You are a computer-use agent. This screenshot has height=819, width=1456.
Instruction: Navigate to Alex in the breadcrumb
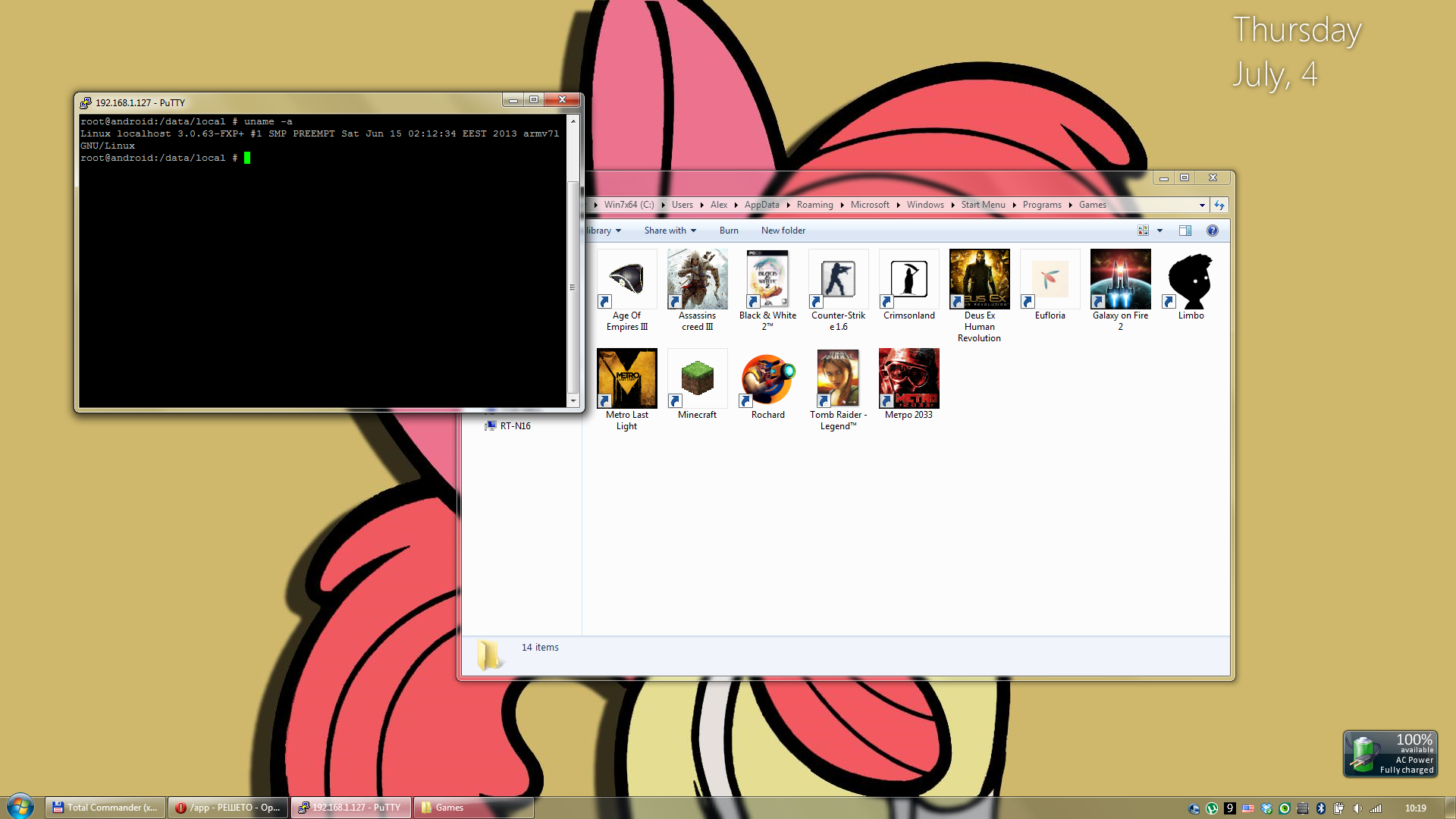pyautogui.click(x=719, y=205)
